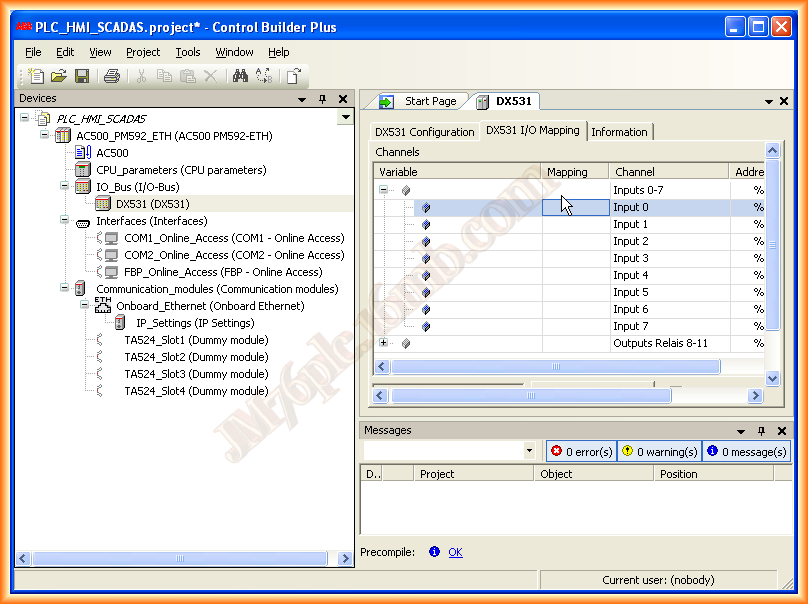Select the CPU_parameters node in the tree
The height and width of the screenshot is (604, 808).
point(181,170)
